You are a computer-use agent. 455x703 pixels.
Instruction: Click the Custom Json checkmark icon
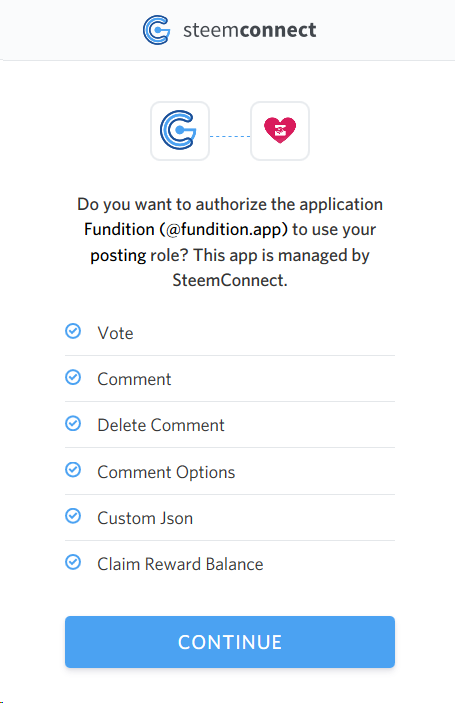click(73, 516)
